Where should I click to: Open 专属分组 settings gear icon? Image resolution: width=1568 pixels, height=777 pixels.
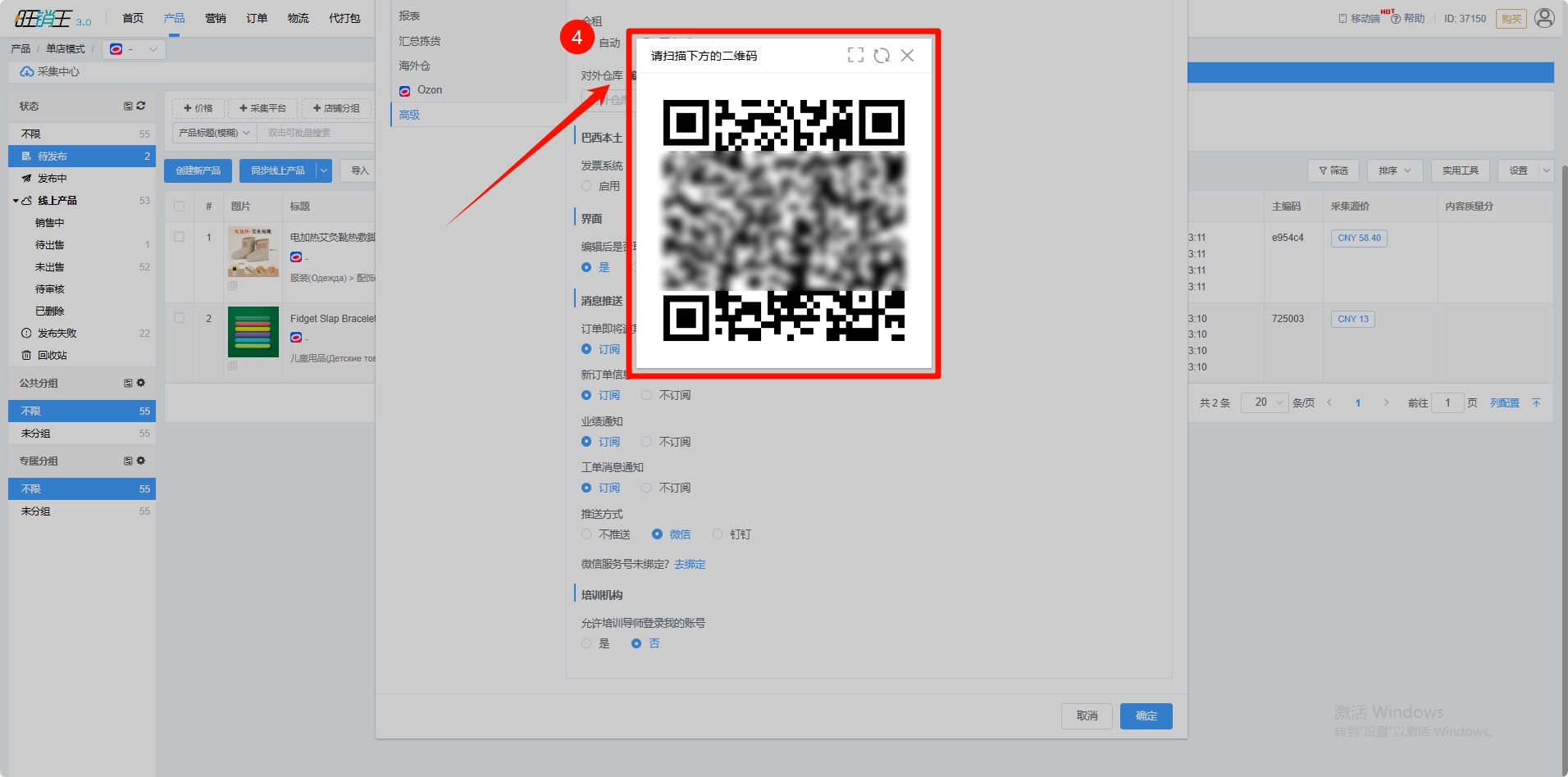pyautogui.click(x=141, y=461)
